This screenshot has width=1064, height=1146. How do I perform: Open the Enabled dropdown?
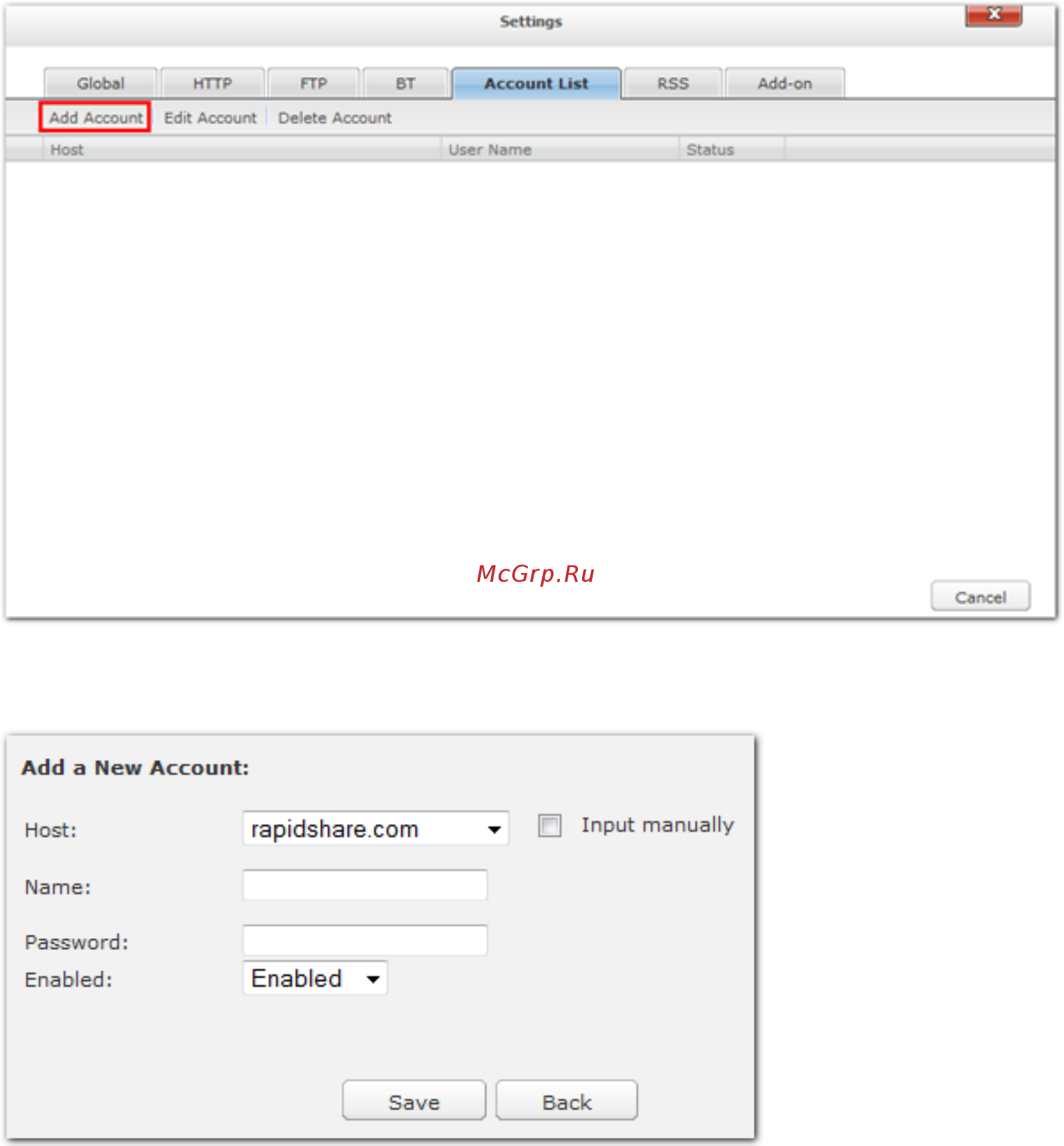coord(315,978)
